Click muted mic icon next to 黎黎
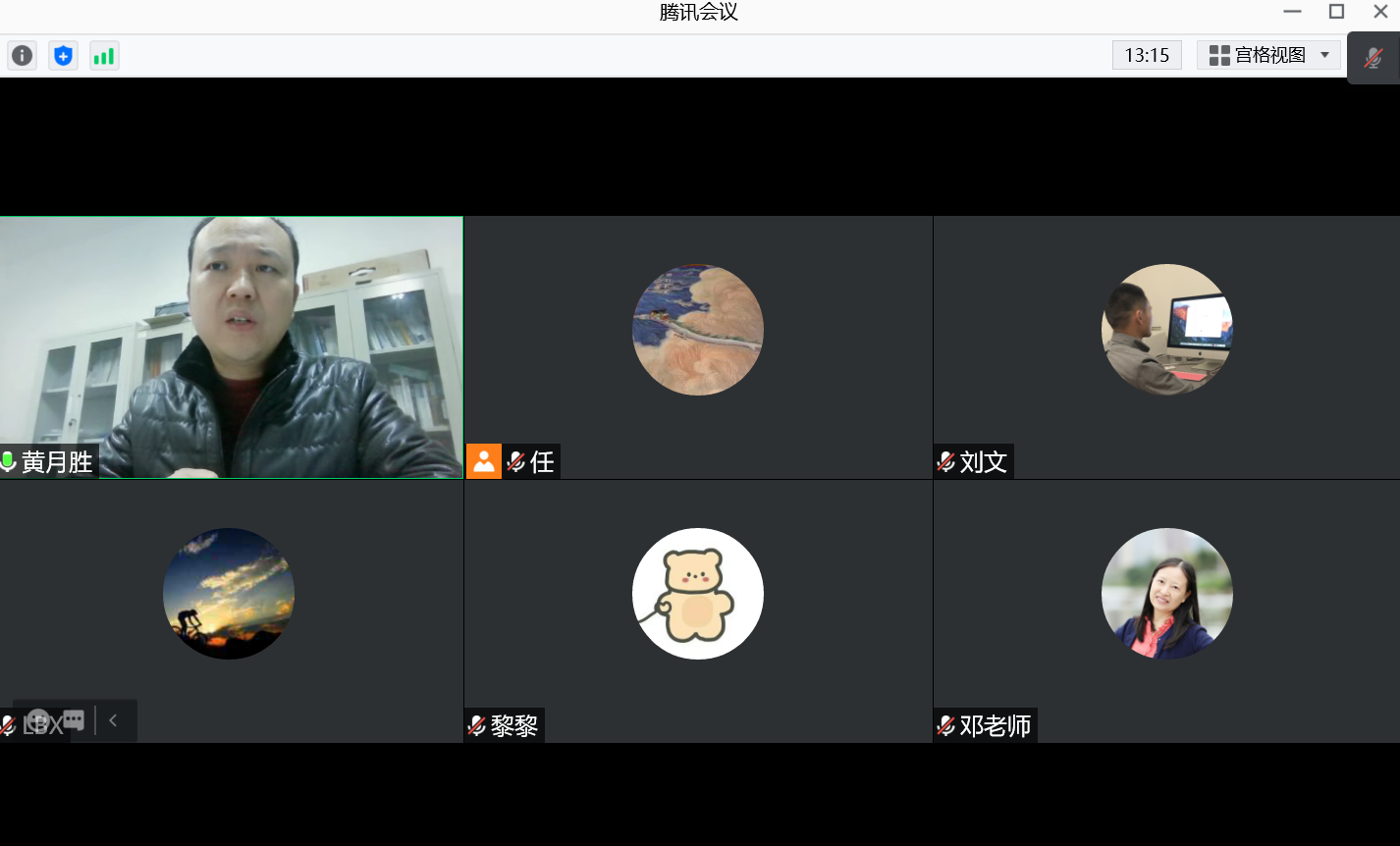 point(477,725)
